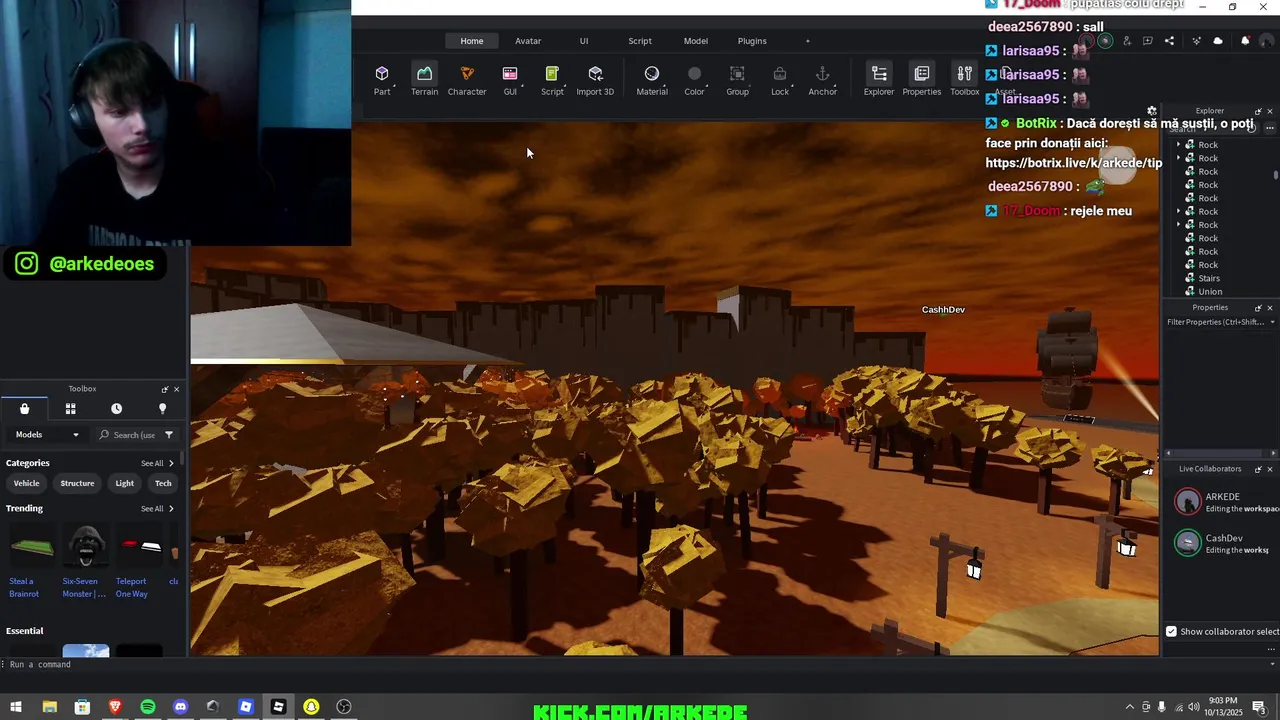Image resolution: width=1280 pixels, height=720 pixels.
Task: Select the Steal a Brainrot model thumbnail
Action: [32, 547]
